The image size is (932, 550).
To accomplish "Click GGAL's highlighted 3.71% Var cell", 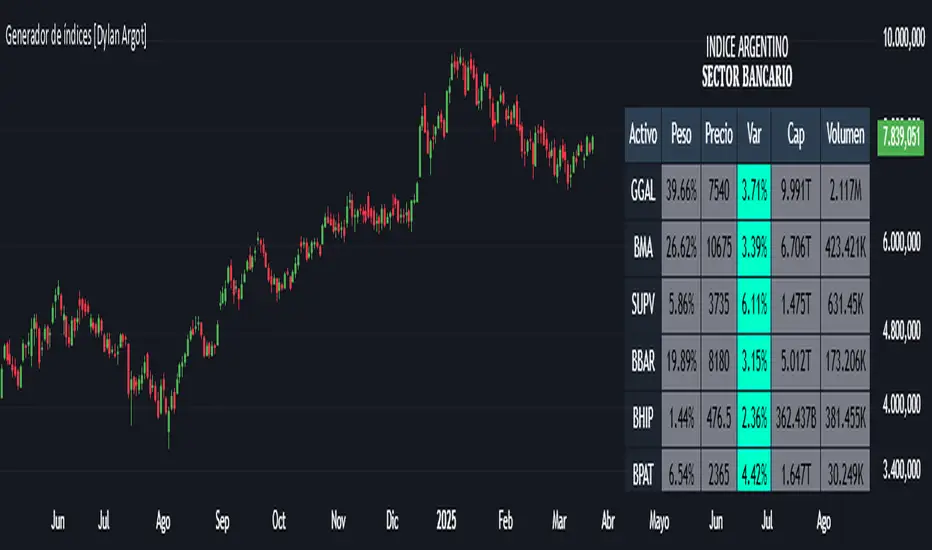I will point(754,190).
